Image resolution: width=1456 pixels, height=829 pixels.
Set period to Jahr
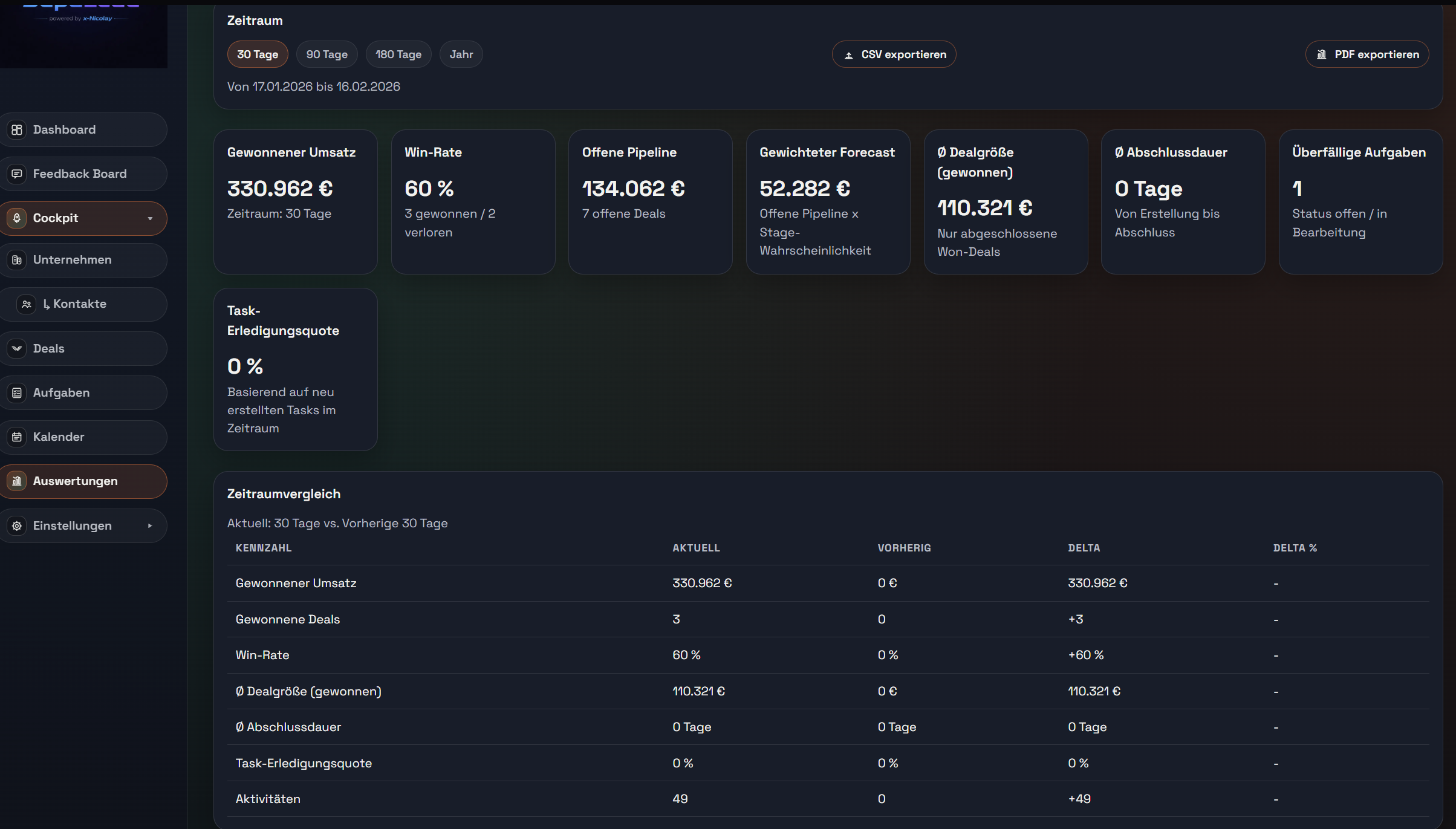click(461, 54)
